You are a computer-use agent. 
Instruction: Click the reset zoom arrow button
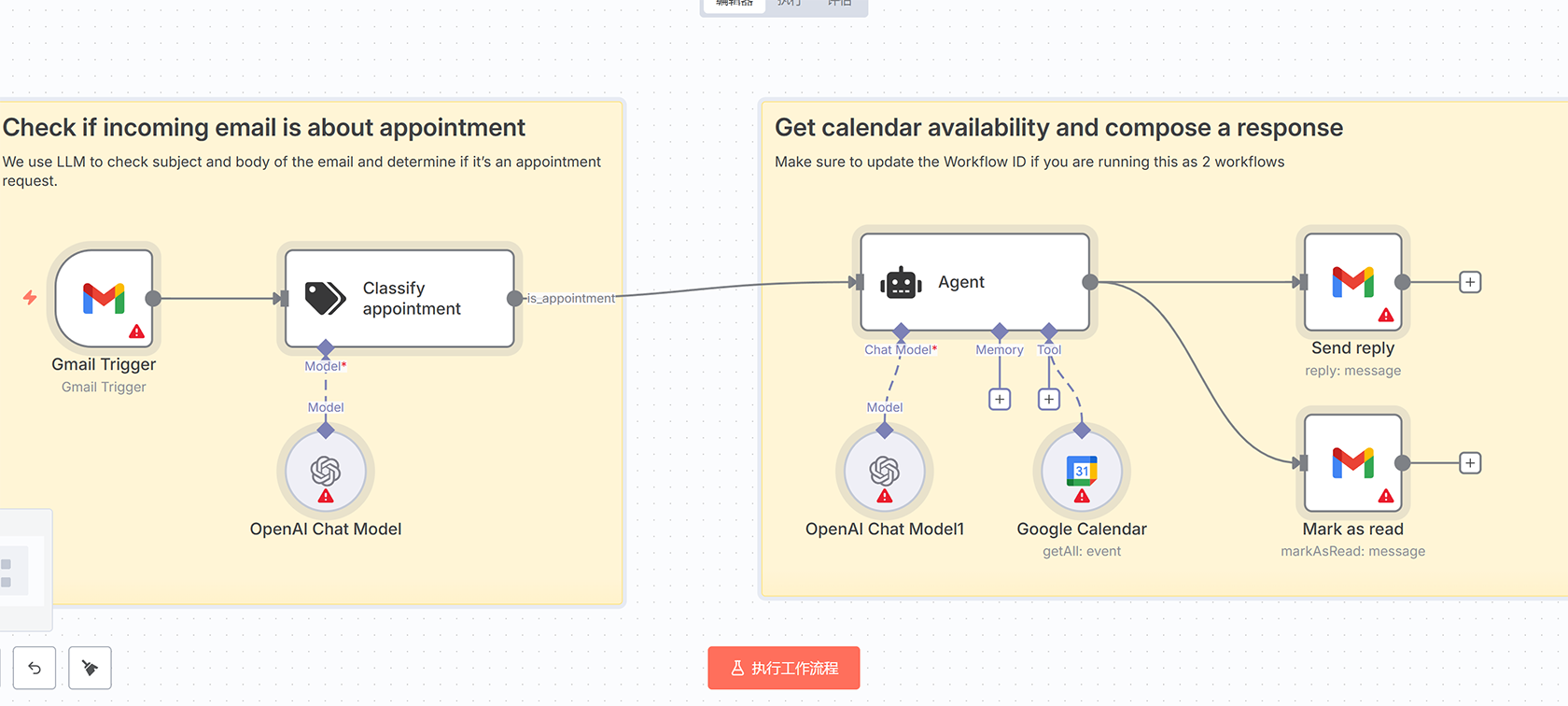tap(35, 668)
